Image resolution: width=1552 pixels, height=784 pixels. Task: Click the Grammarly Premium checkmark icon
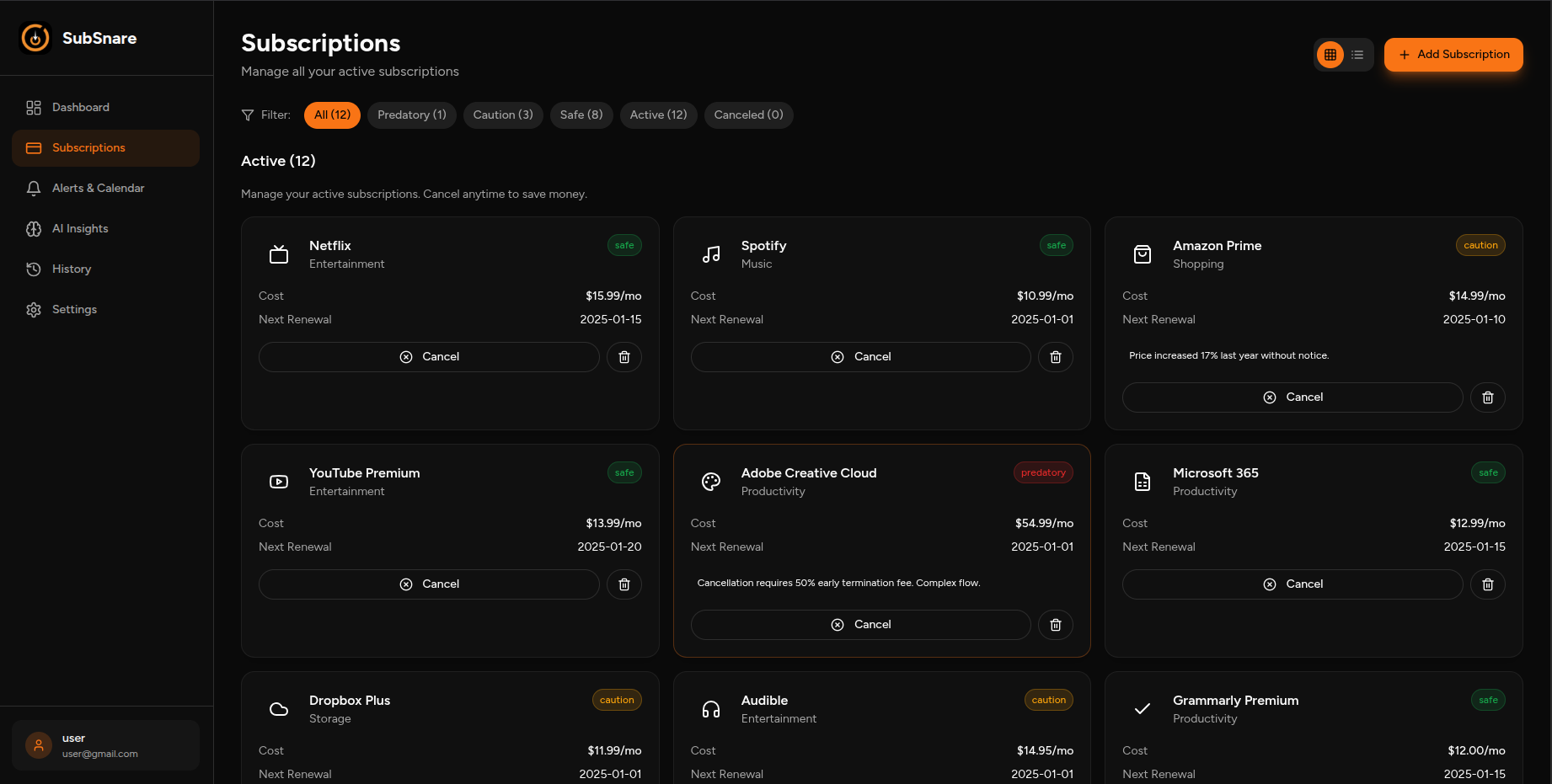click(x=1143, y=709)
